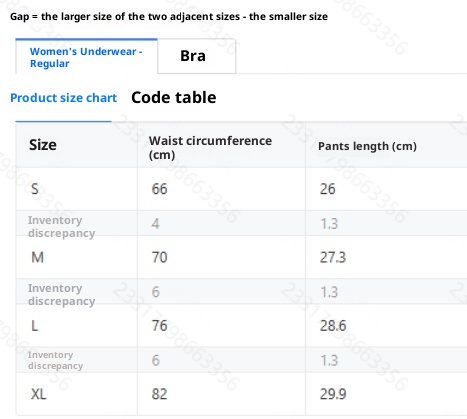Click pants length value 29.9
The height and width of the screenshot is (419, 467).
[333, 394]
